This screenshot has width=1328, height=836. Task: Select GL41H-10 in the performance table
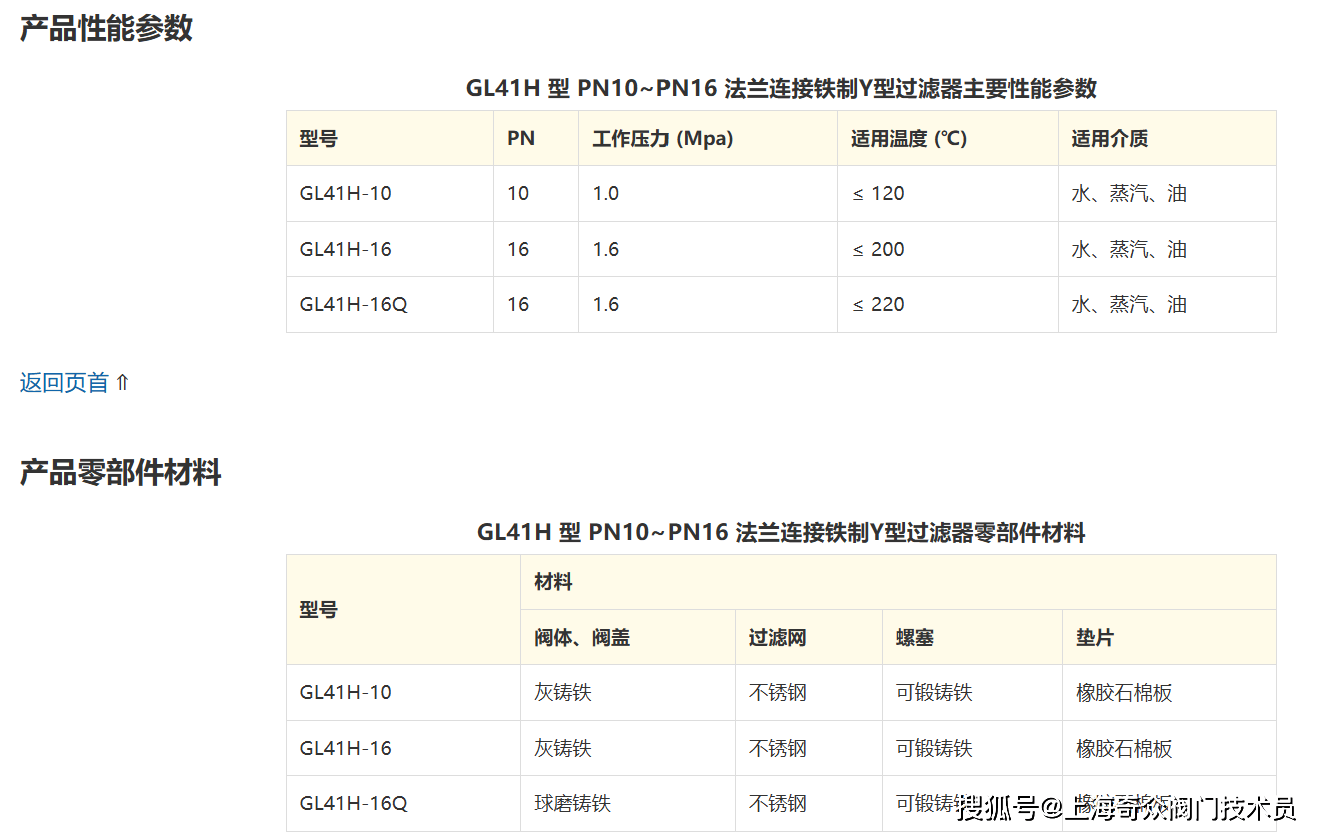click(346, 193)
